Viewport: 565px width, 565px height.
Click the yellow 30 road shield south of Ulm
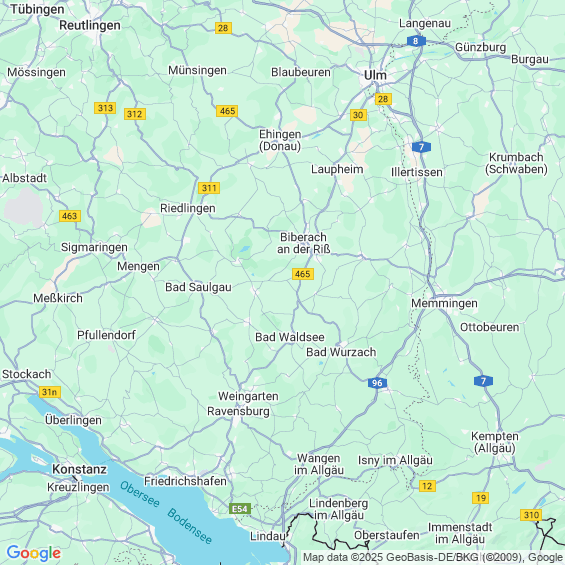point(358,115)
